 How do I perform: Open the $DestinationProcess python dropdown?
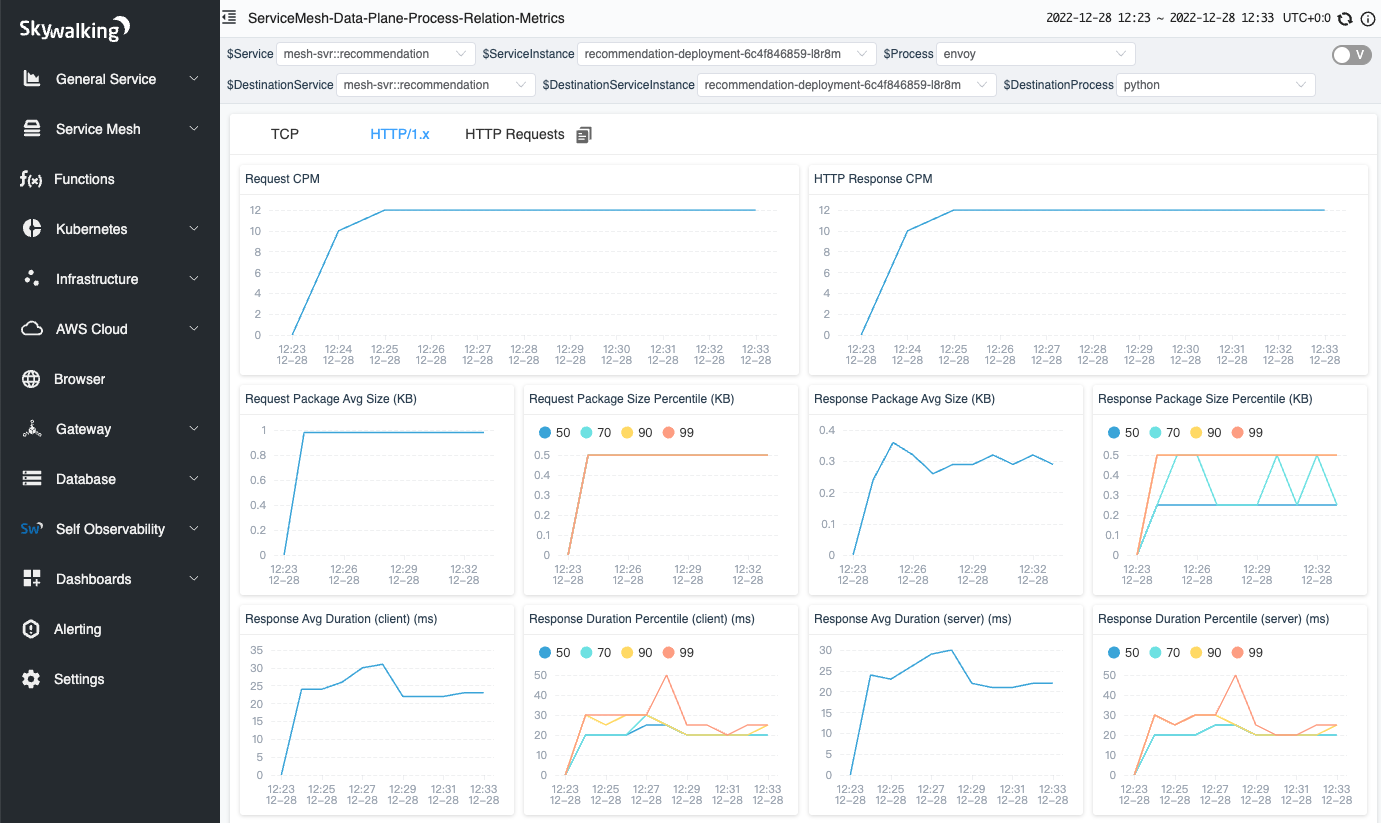point(1215,85)
